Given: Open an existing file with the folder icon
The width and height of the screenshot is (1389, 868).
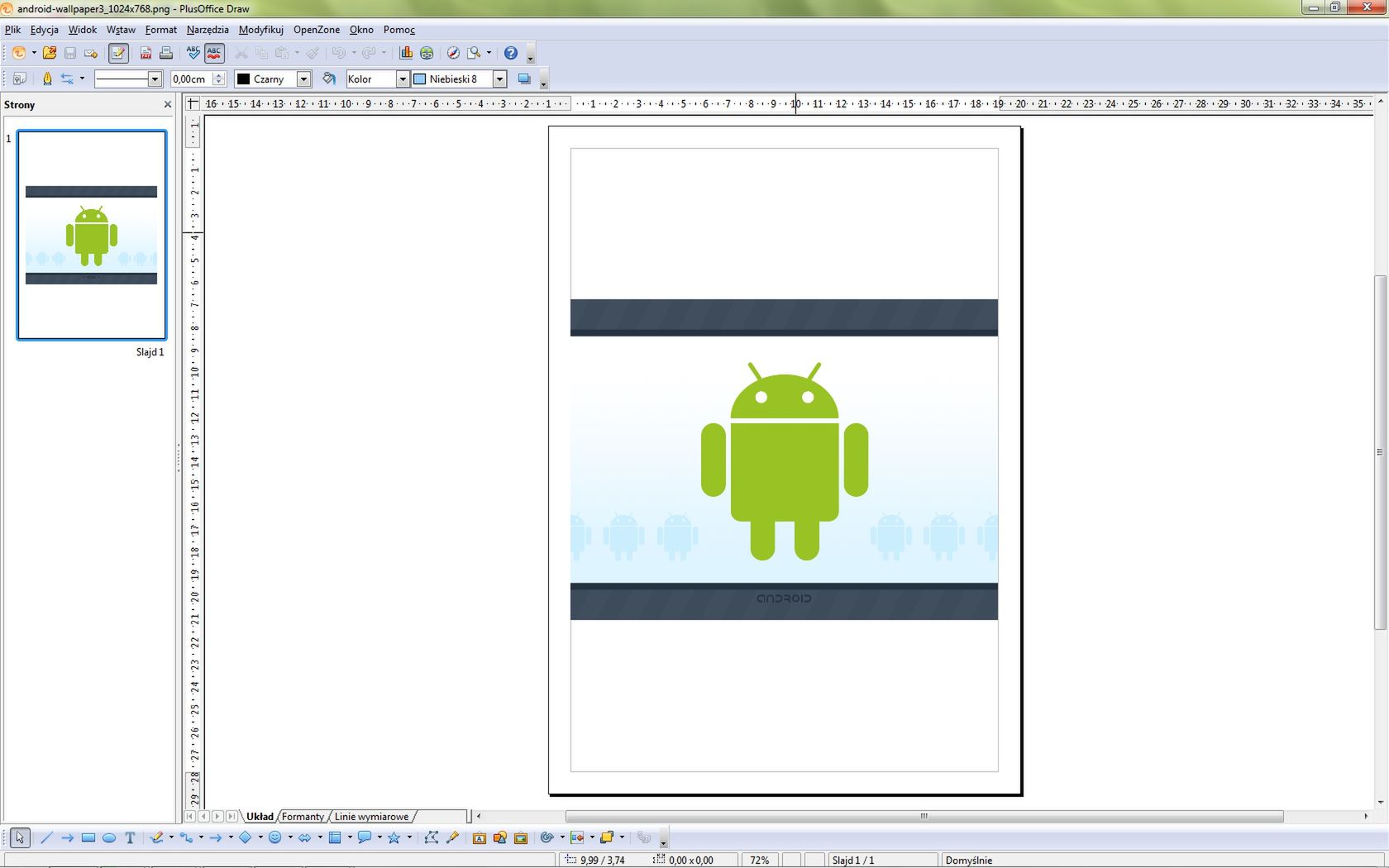Looking at the screenshot, I should [x=50, y=53].
